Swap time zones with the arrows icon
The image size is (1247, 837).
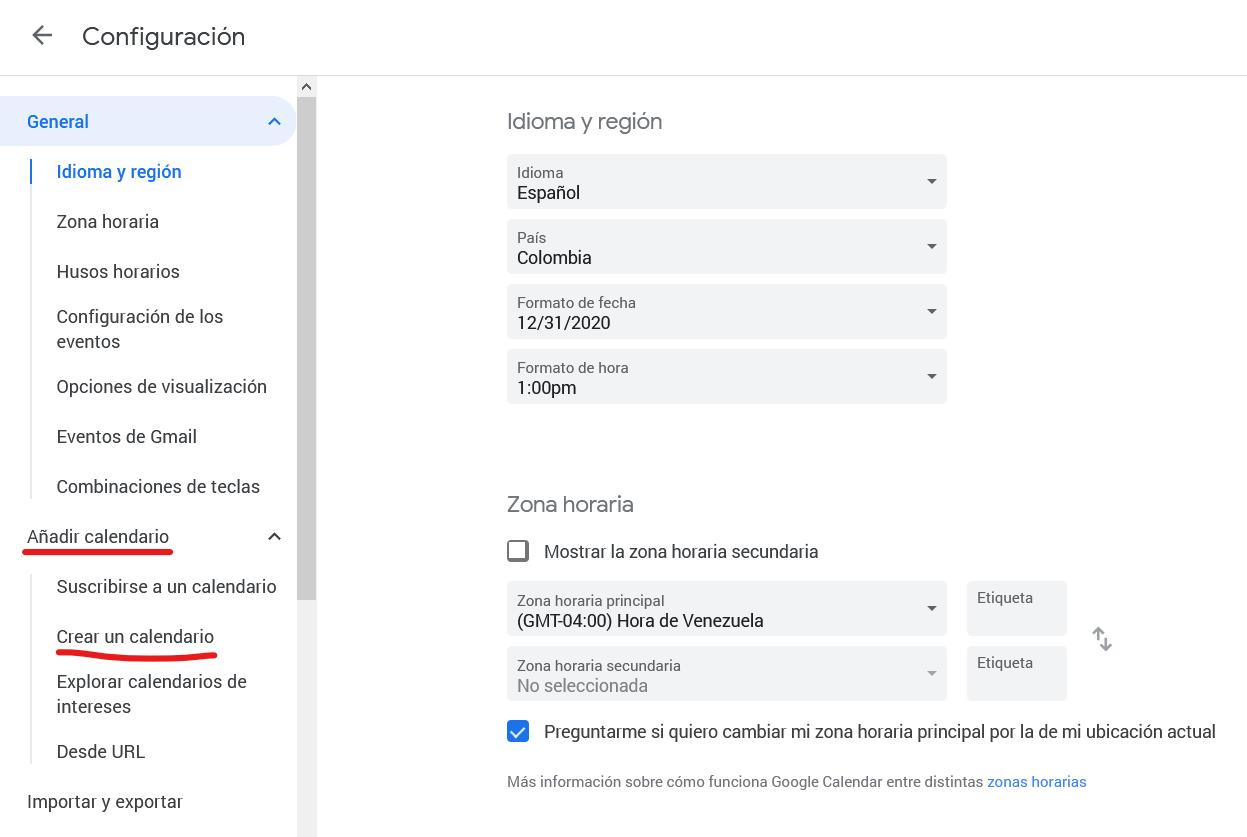point(1102,639)
